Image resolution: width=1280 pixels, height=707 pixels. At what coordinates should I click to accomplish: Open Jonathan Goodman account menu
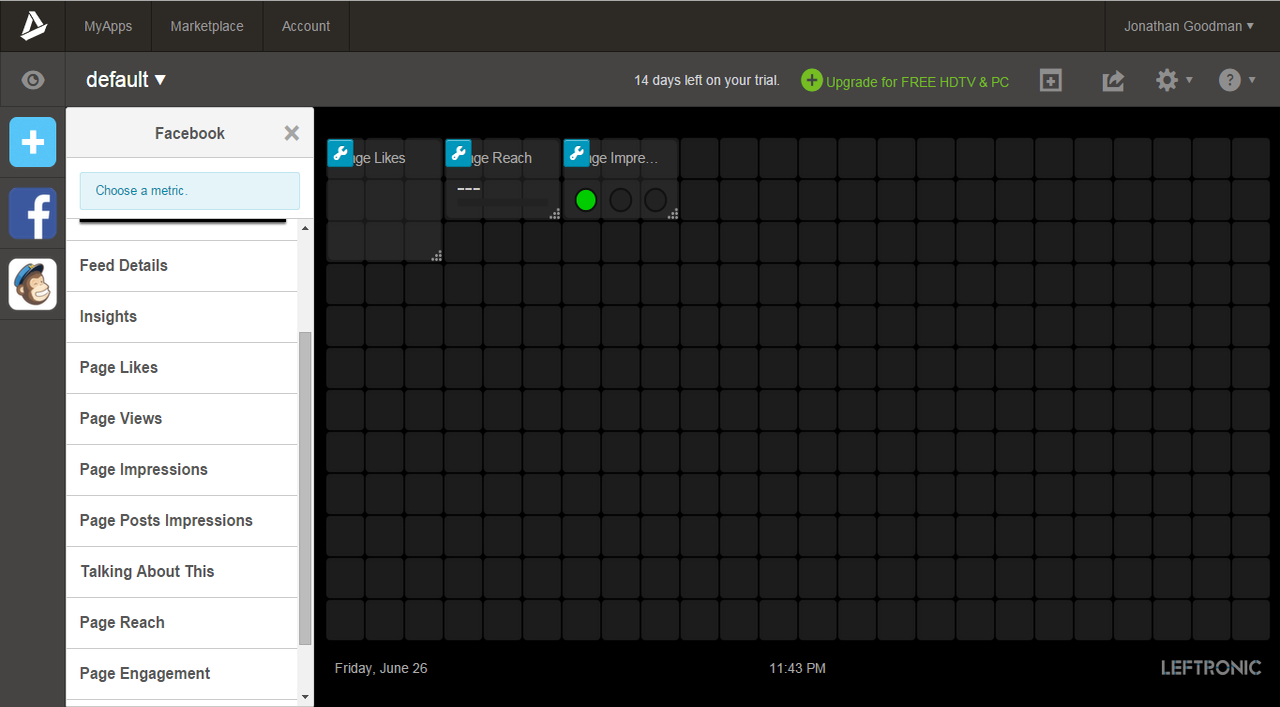(x=1189, y=26)
